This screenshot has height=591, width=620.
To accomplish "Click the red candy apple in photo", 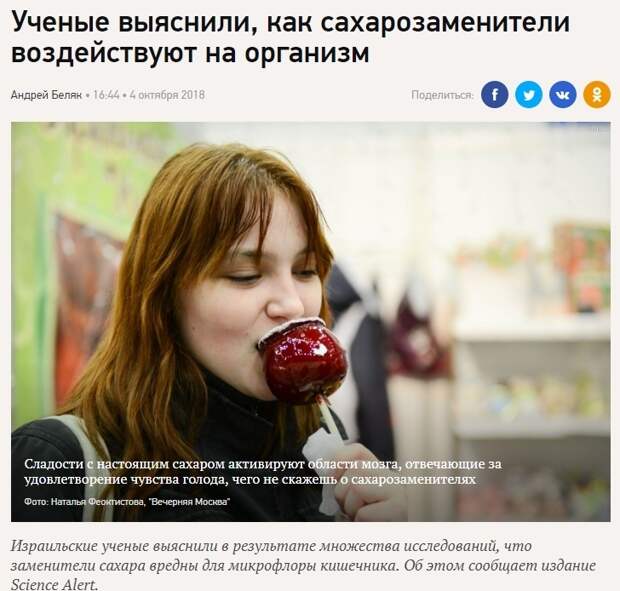I will [x=304, y=360].
